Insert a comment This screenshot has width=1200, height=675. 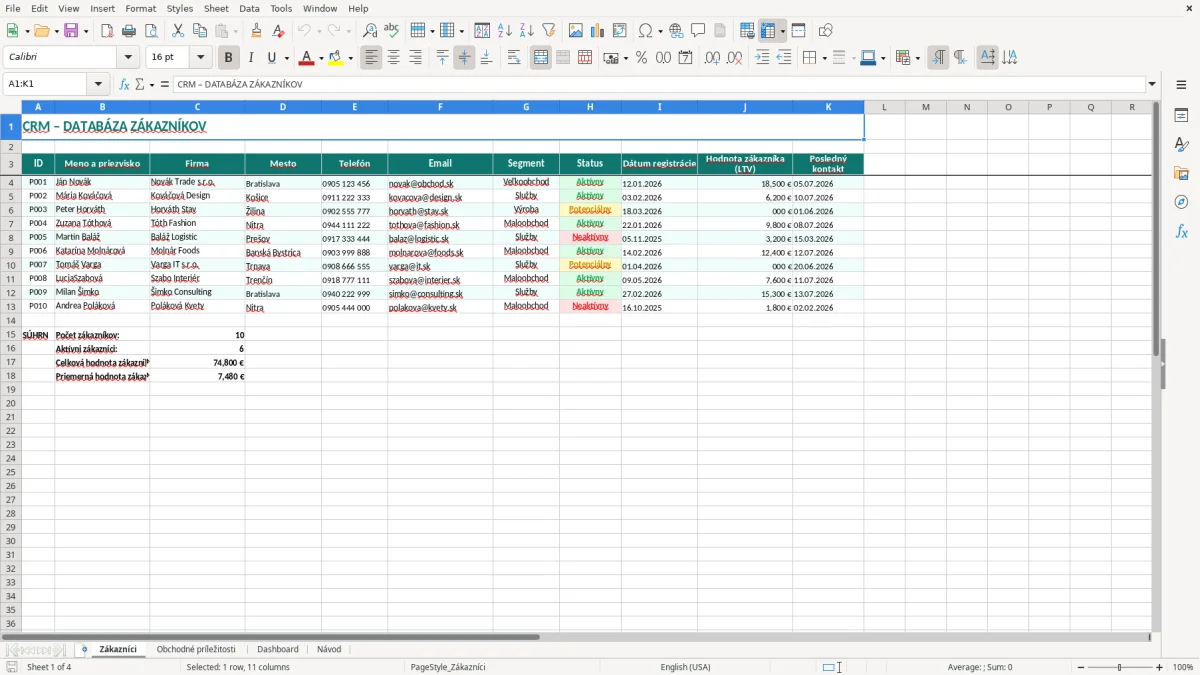click(698, 31)
